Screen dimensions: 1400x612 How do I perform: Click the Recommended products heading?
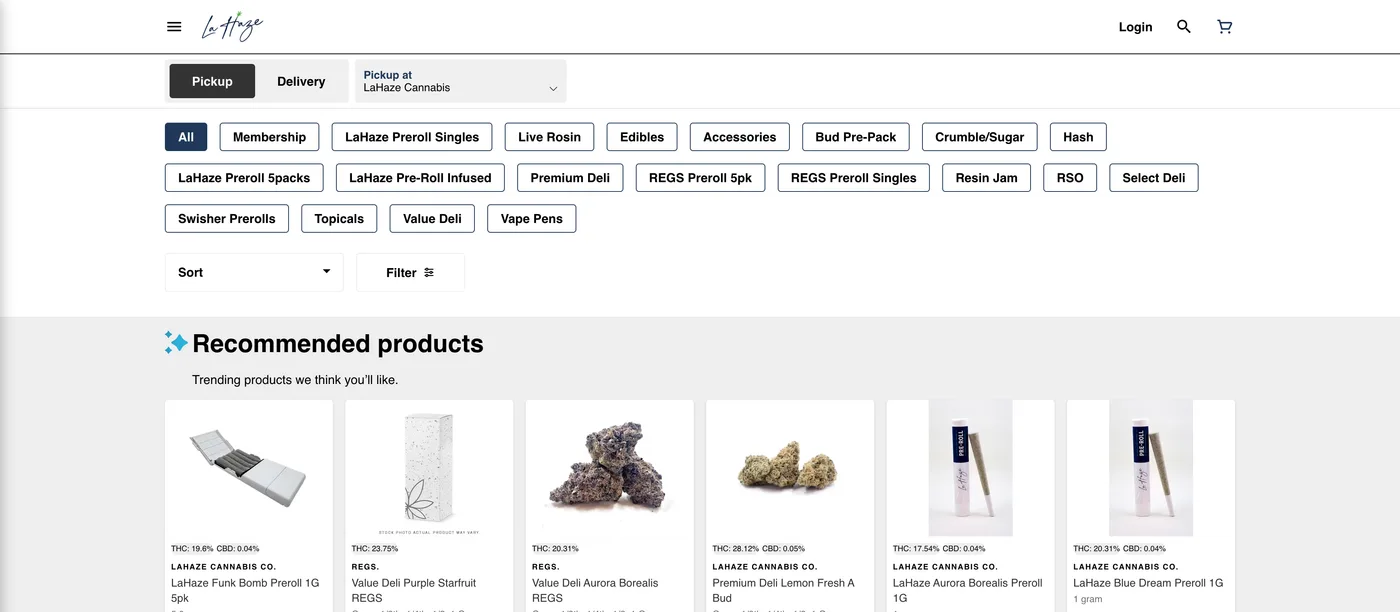(338, 343)
